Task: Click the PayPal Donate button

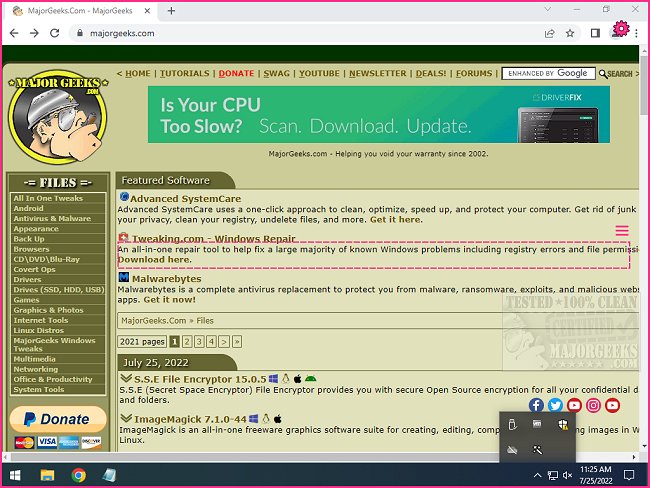Action: (58, 419)
